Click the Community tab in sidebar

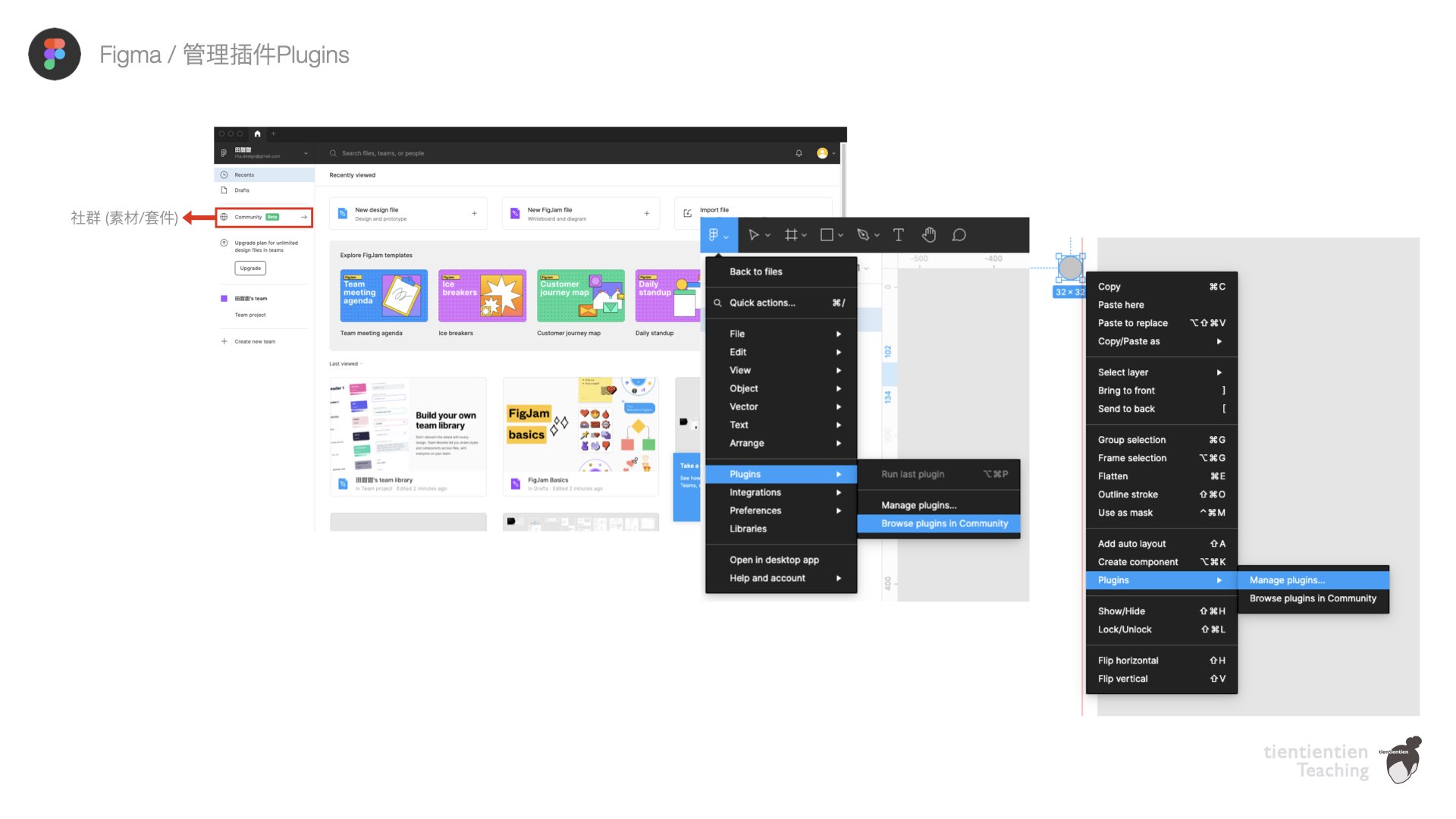pyautogui.click(x=262, y=217)
